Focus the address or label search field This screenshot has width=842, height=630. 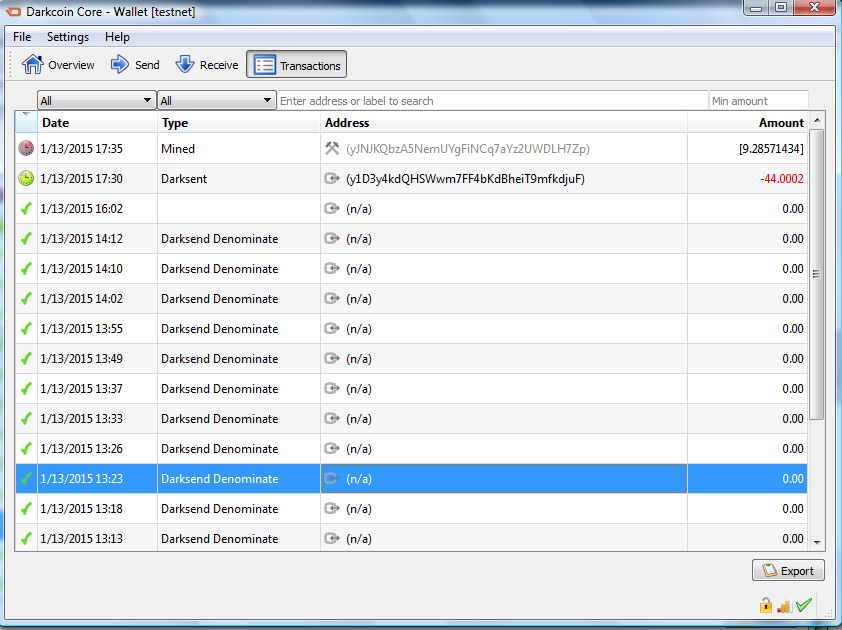(492, 100)
